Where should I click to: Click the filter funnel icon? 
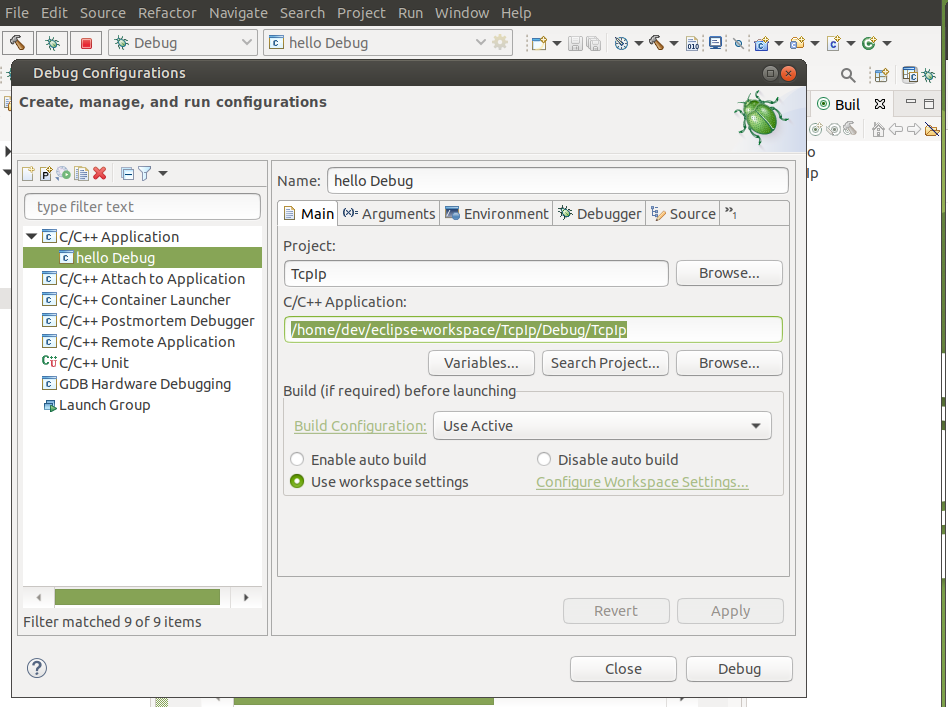point(144,174)
